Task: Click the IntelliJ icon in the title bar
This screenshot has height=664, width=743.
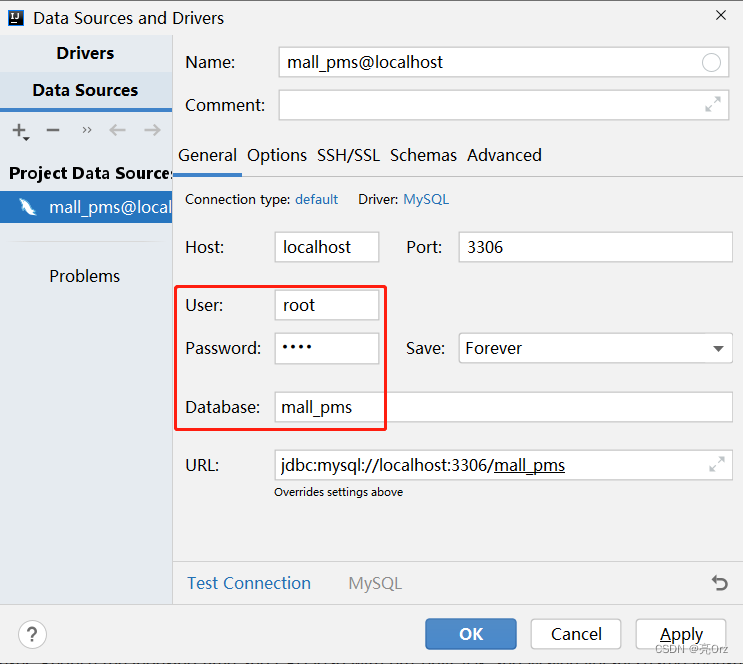Action: (16, 18)
